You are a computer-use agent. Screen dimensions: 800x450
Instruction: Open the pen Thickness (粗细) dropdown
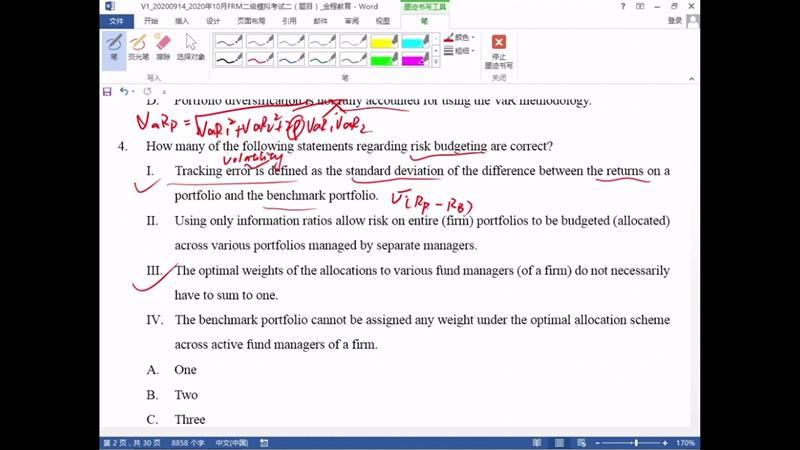pos(460,50)
